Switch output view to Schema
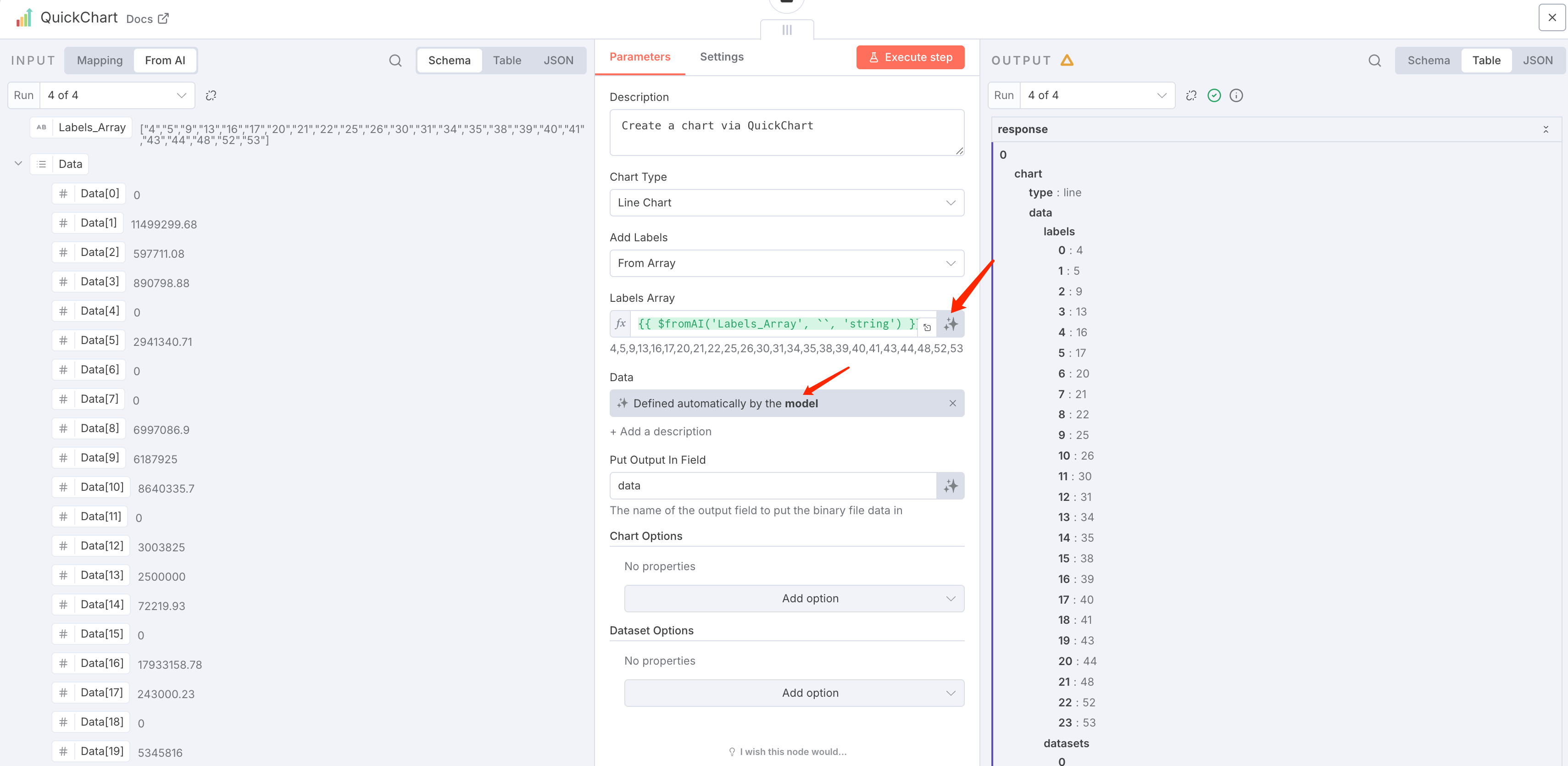1568x766 pixels. tap(1428, 60)
